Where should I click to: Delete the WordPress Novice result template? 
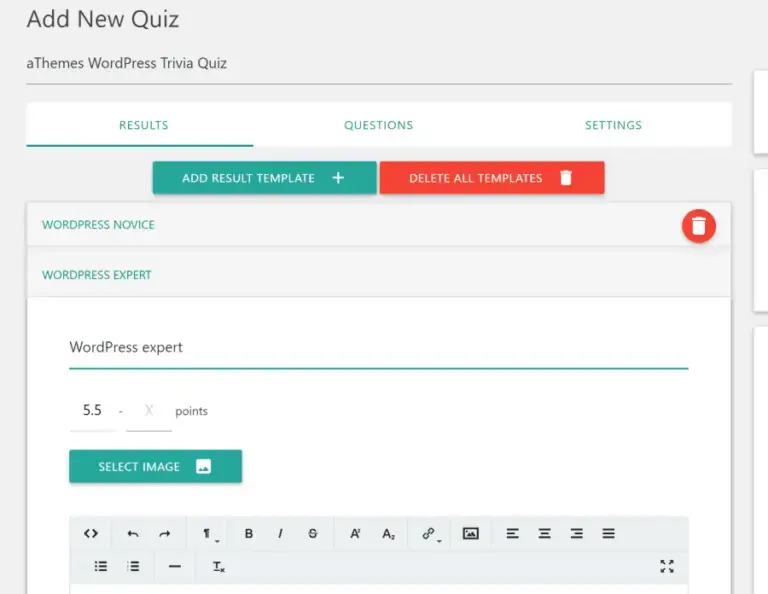699,226
